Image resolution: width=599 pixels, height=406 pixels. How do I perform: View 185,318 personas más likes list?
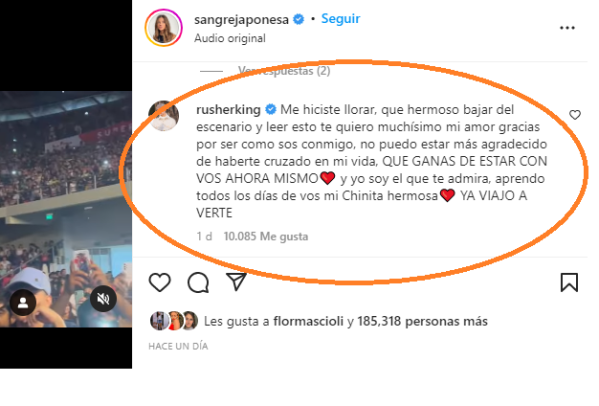423,321
